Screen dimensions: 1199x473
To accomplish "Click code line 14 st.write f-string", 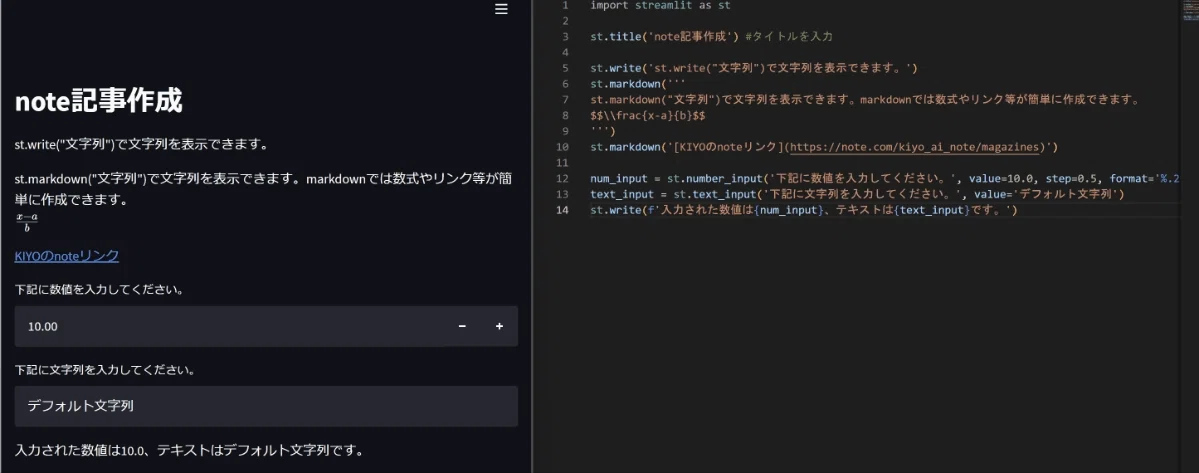I will 804,210.
